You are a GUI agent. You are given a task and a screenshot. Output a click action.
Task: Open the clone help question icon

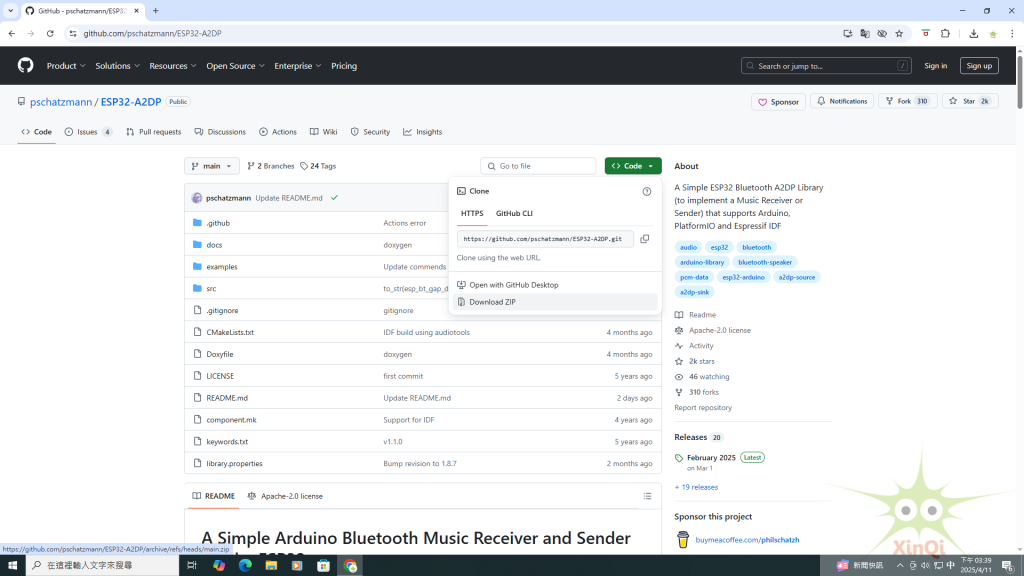647,191
